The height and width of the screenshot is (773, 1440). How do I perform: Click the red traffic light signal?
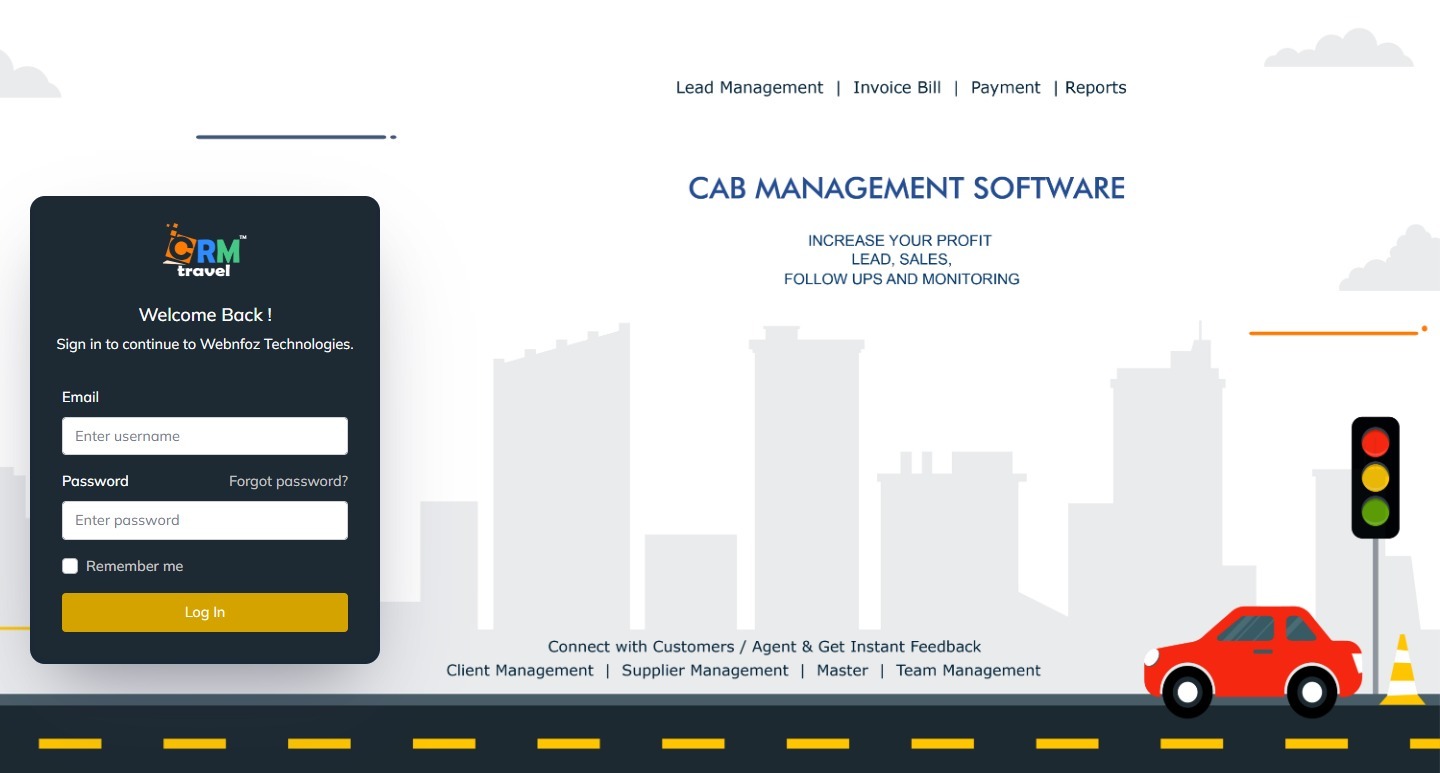pyautogui.click(x=1375, y=441)
